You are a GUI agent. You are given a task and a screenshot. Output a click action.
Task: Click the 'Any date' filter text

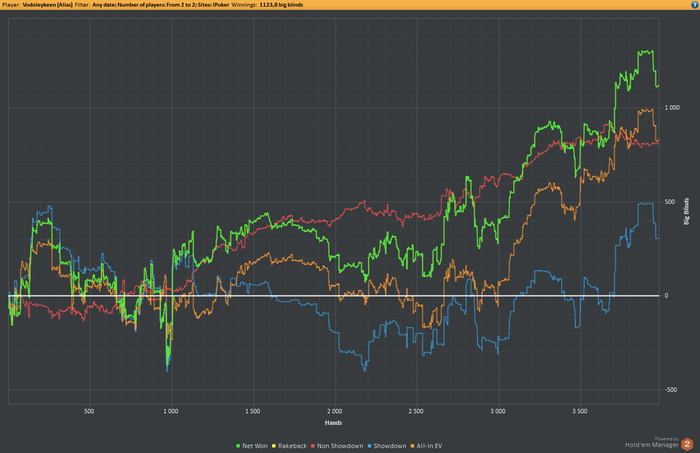point(104,5)
